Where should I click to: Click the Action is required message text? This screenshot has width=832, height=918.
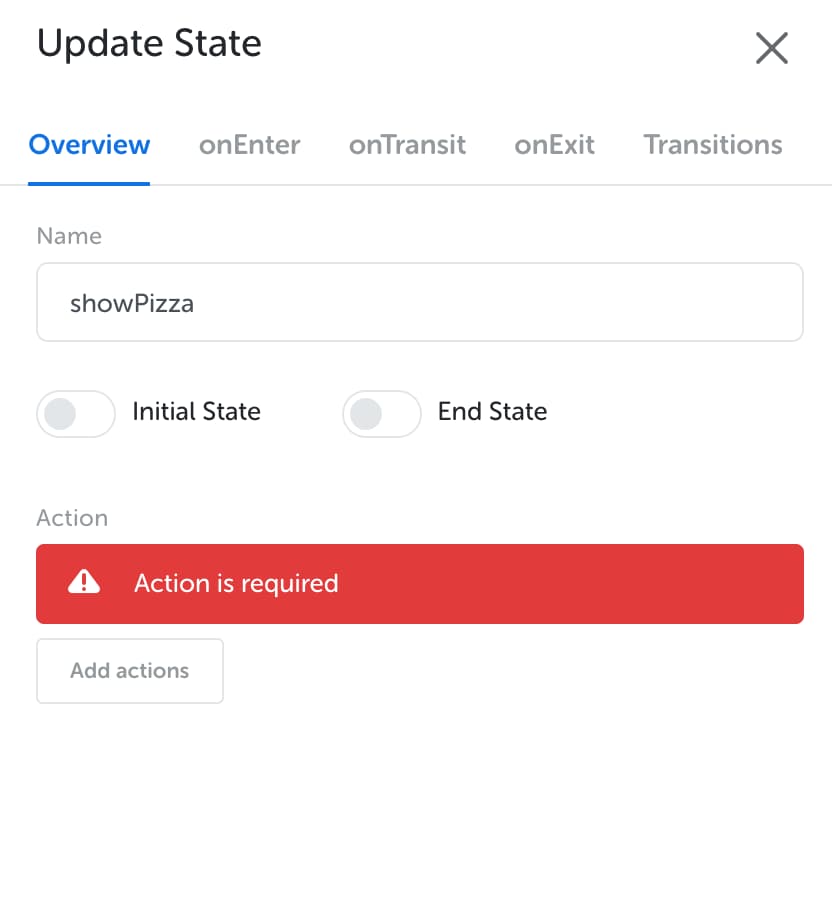click(236, 584)
